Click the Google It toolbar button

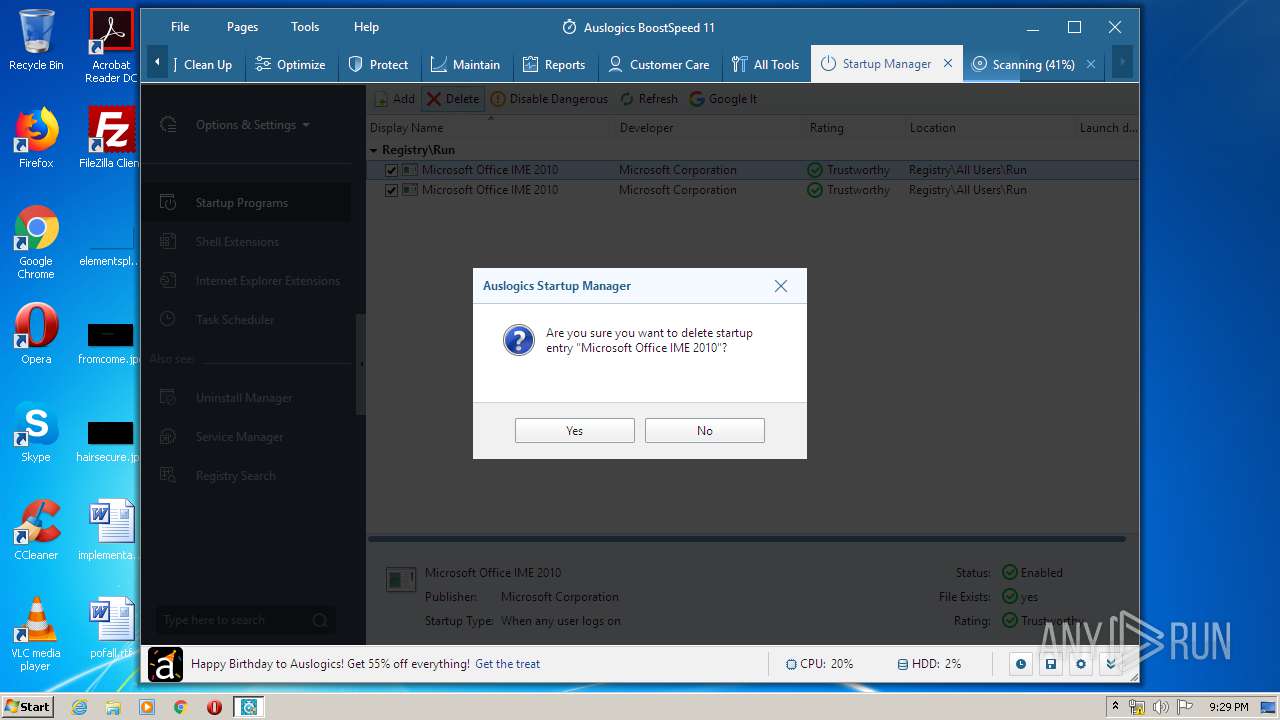(723, 99)
